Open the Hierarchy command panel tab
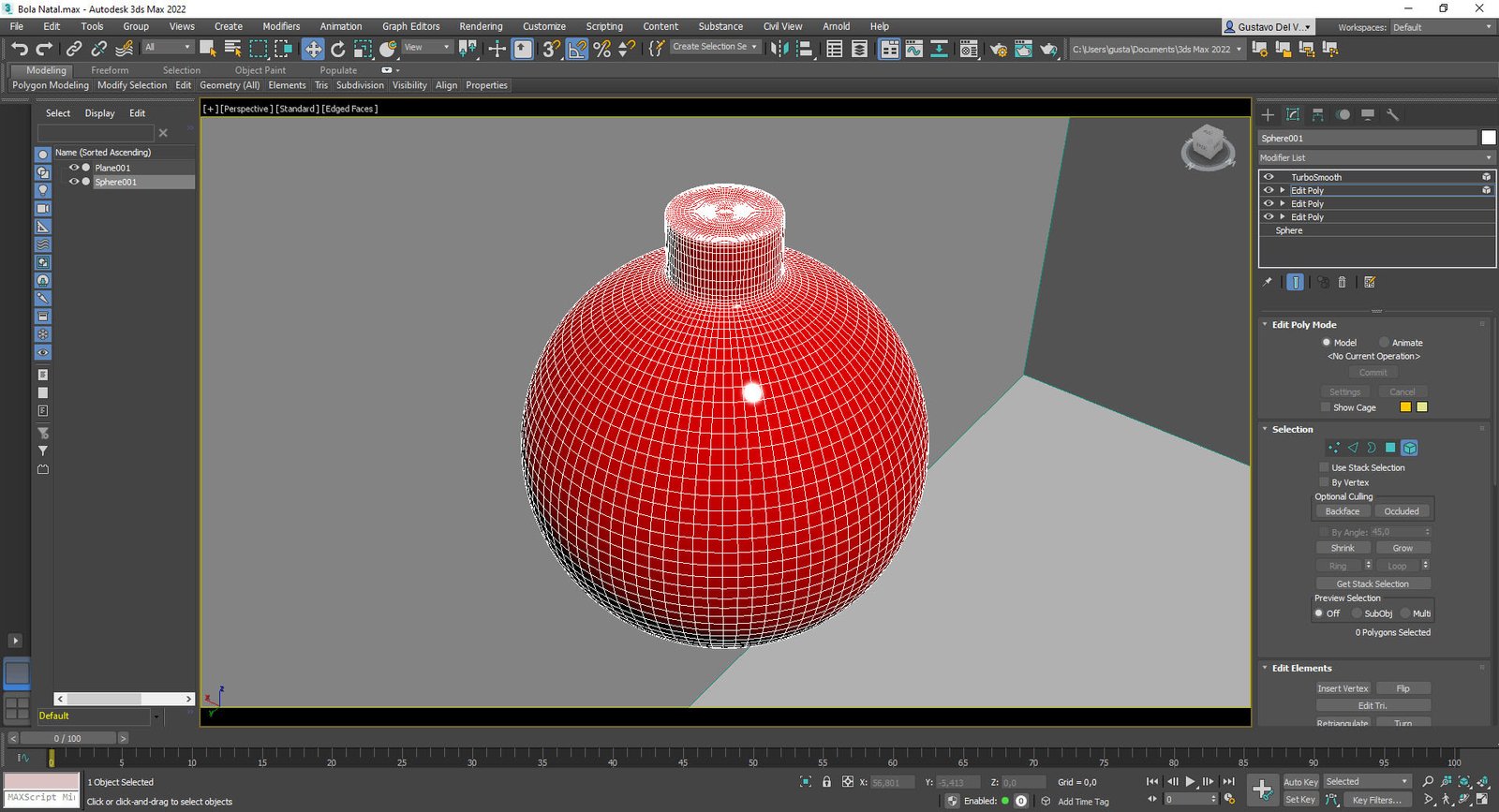1499x812 pixels. [1318, 114]
